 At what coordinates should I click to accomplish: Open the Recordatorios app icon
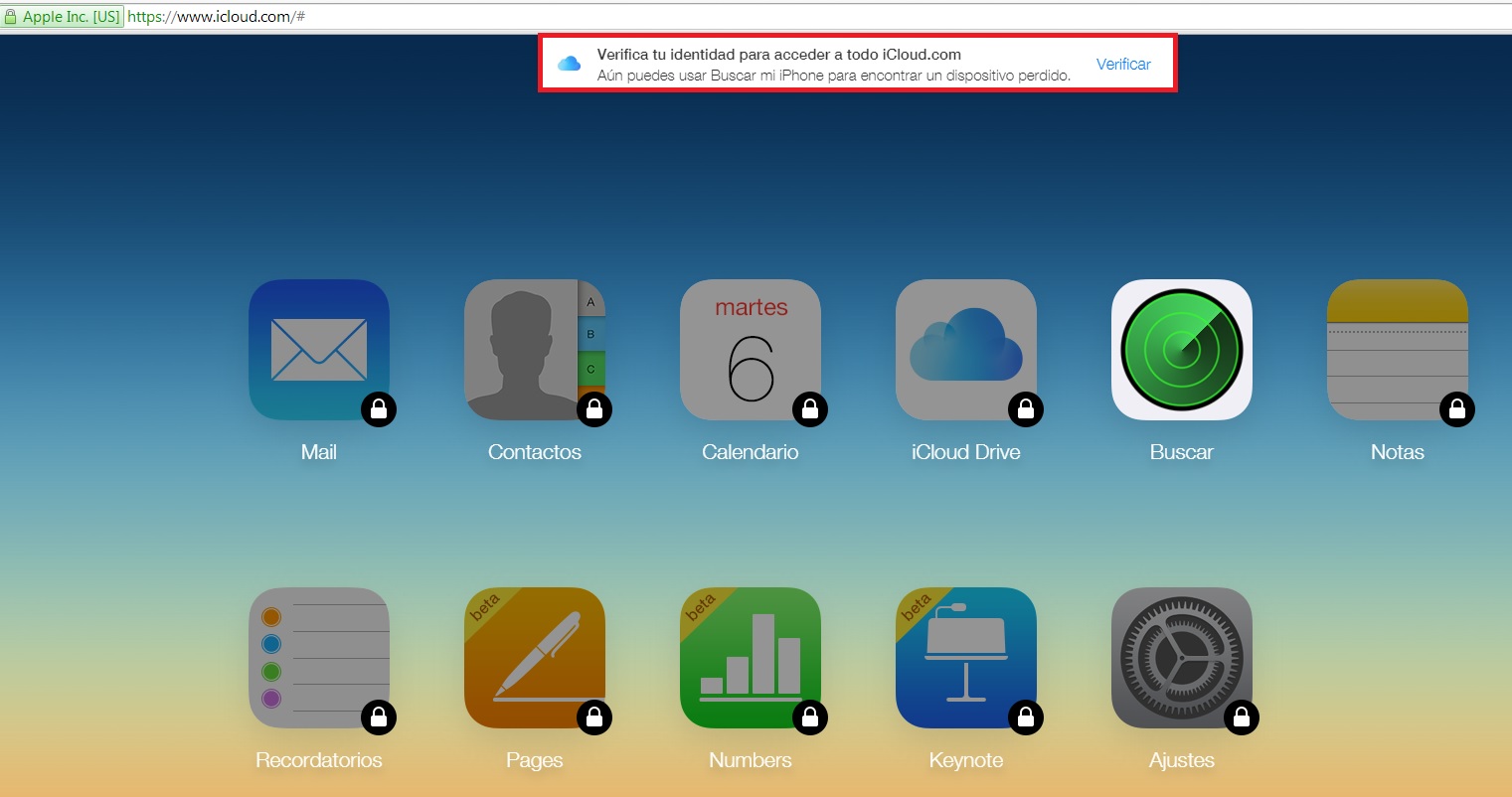[319, 658]
